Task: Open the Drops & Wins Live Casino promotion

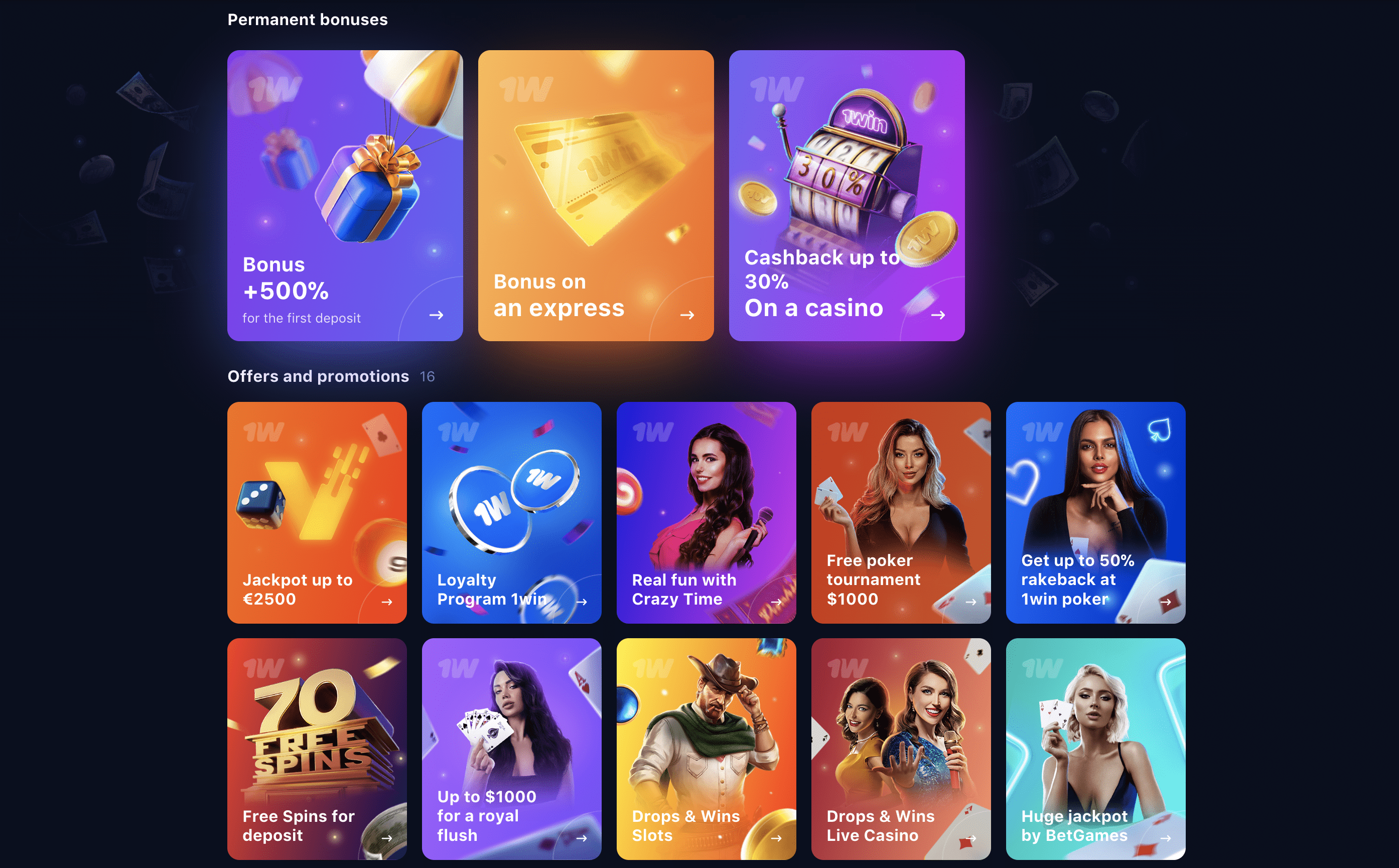Action: [901, 749]
